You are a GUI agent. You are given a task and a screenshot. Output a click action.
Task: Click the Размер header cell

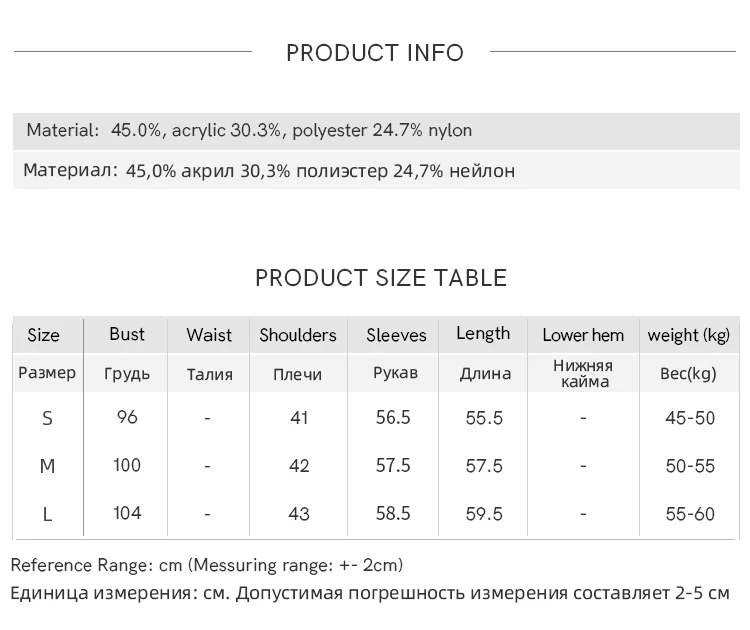(47, 373)
